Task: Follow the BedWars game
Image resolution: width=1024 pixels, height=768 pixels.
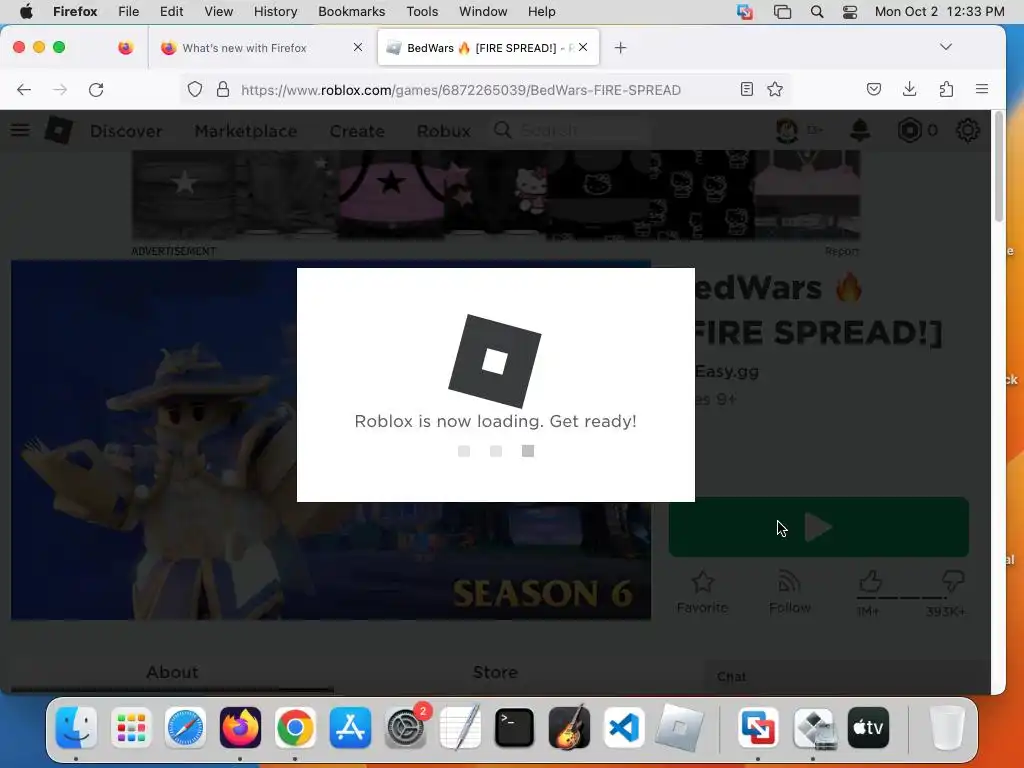Action: click(790, 592)
